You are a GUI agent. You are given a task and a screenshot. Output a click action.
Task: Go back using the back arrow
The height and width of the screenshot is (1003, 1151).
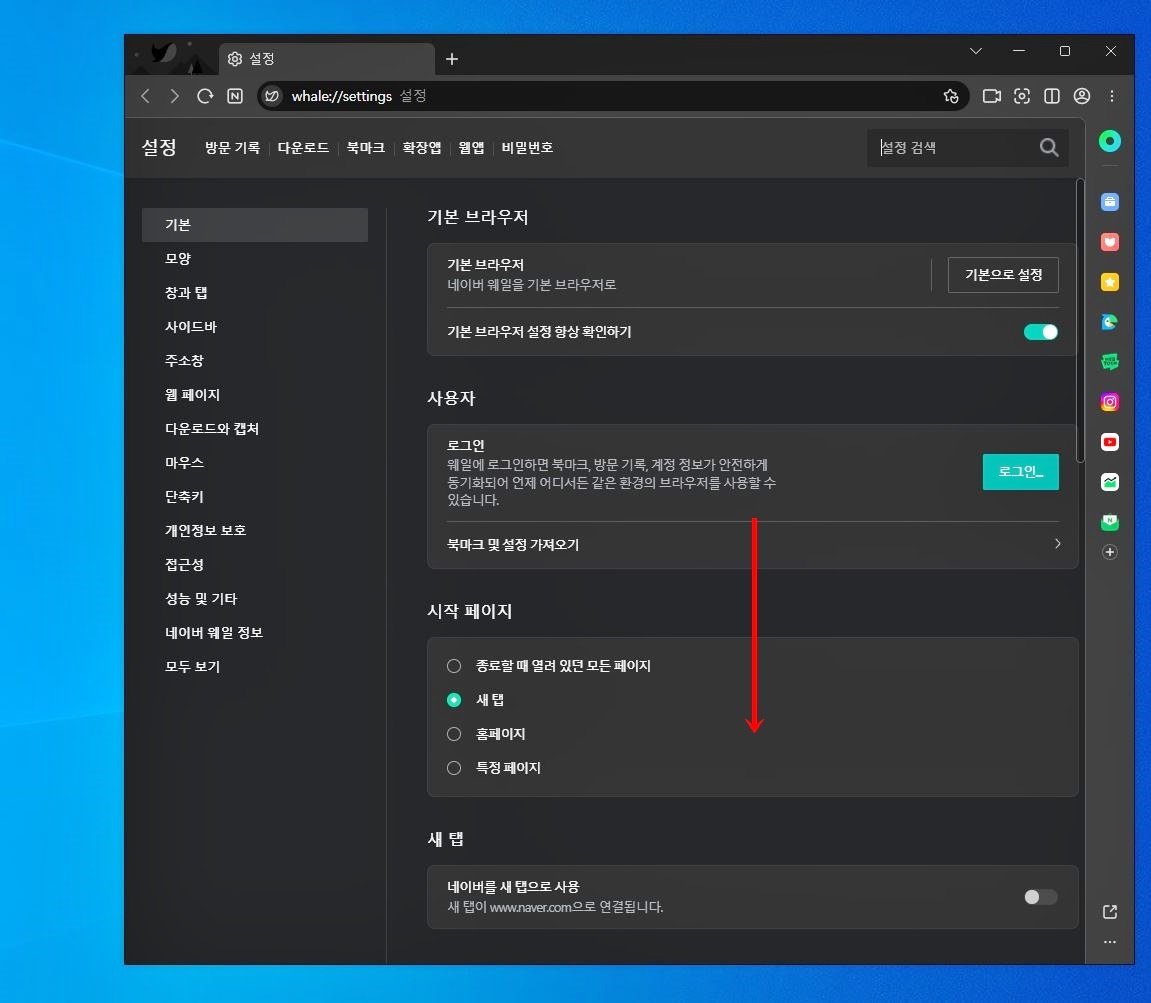pyautogui.click(x=145, y=96)
